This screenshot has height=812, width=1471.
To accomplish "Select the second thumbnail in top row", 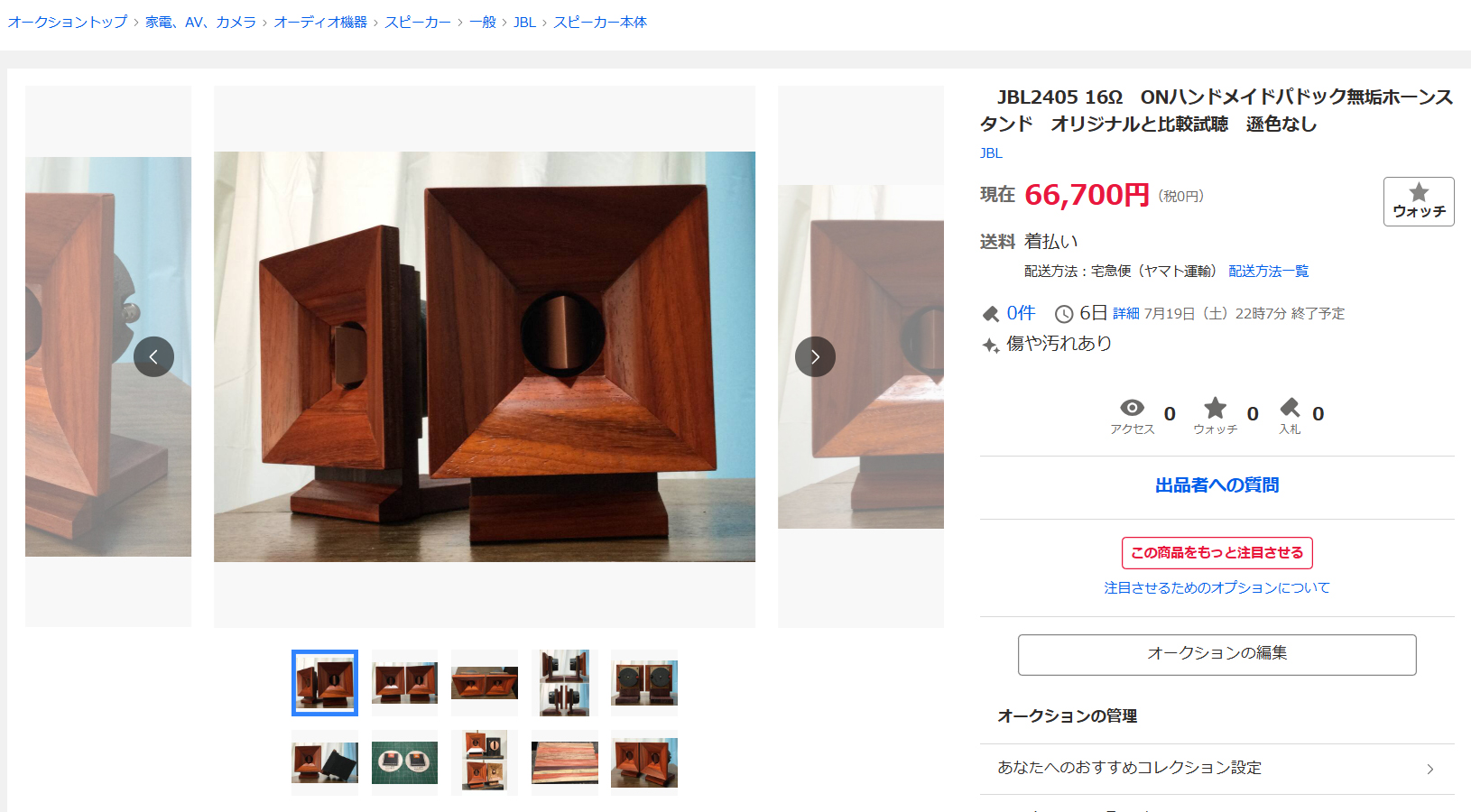I will (x=404, y=683).
